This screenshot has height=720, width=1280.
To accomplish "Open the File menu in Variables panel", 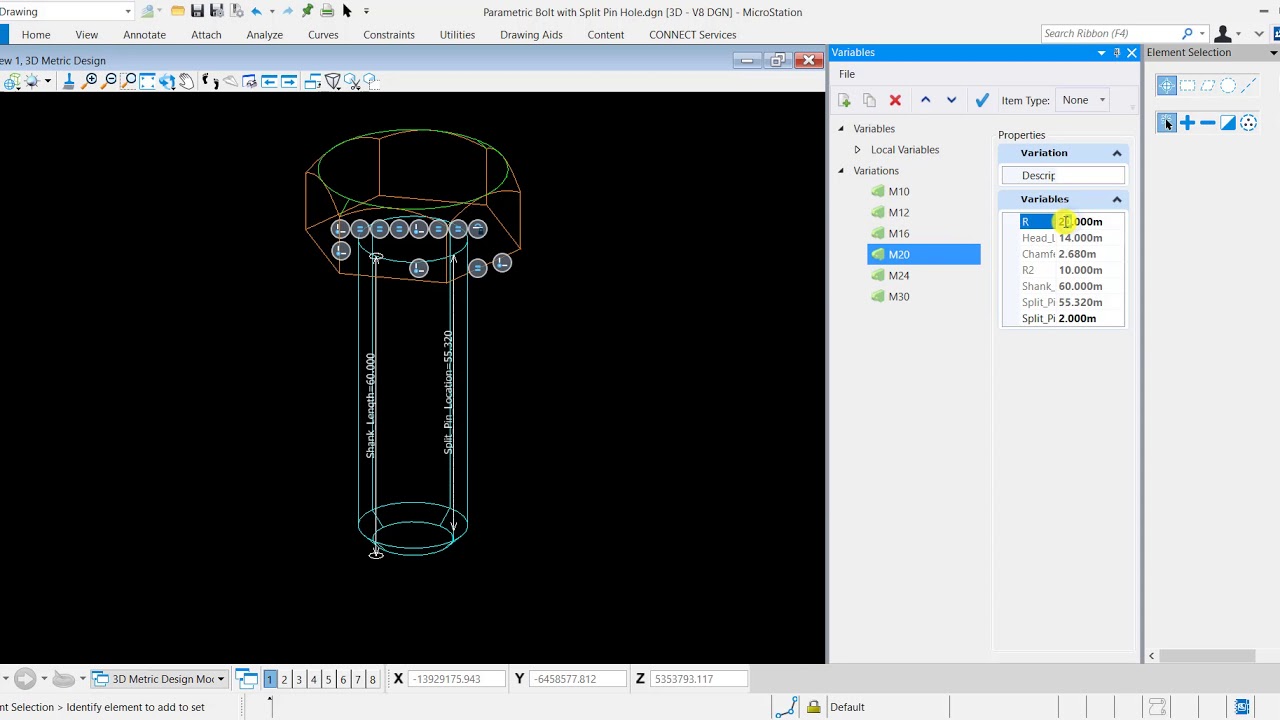I will pyautogui.click(x=847, y=74).
